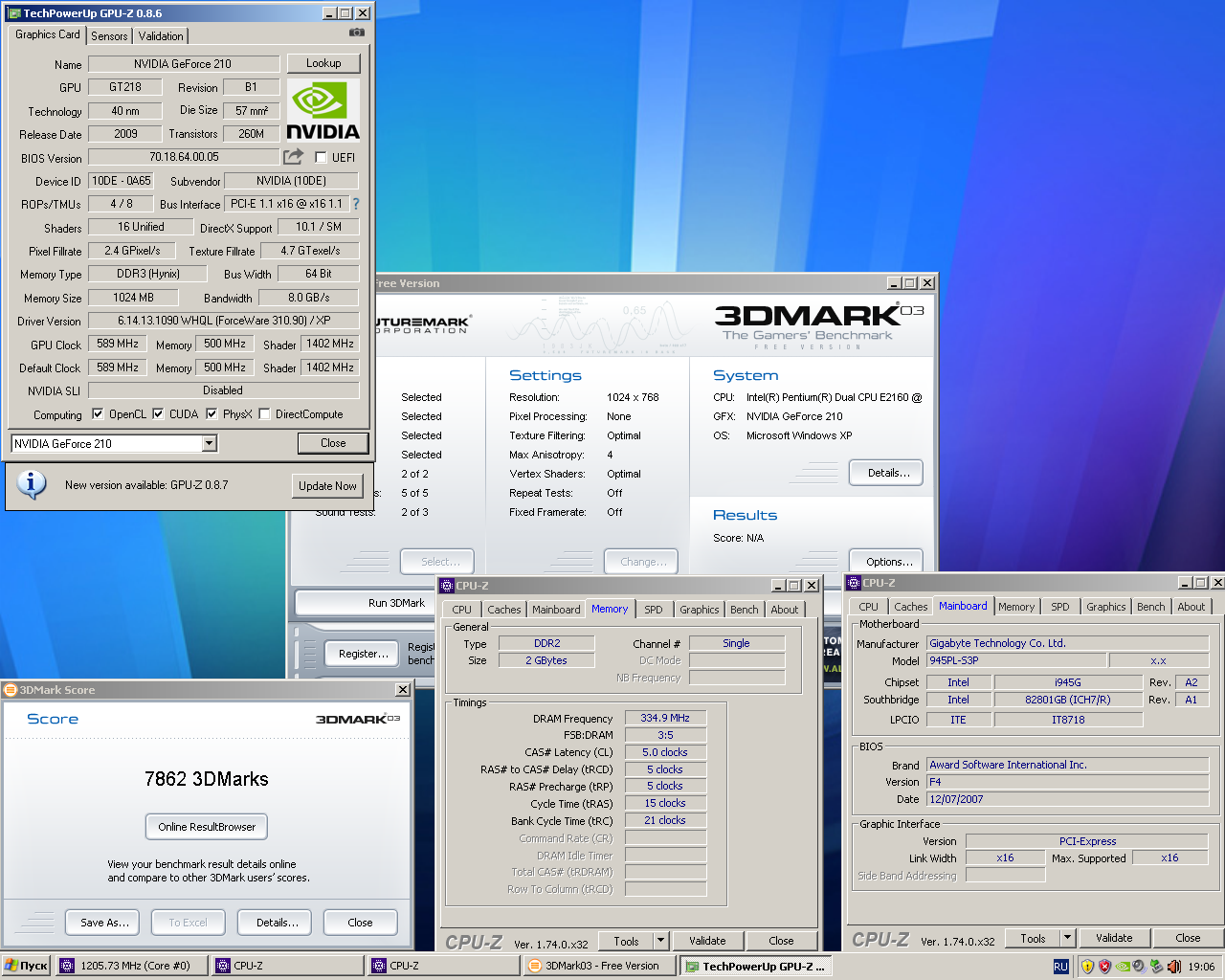Click the GPU name field NVIDIA GeForce 210
The image size is (1225, 980).
[x=184, y=64]
